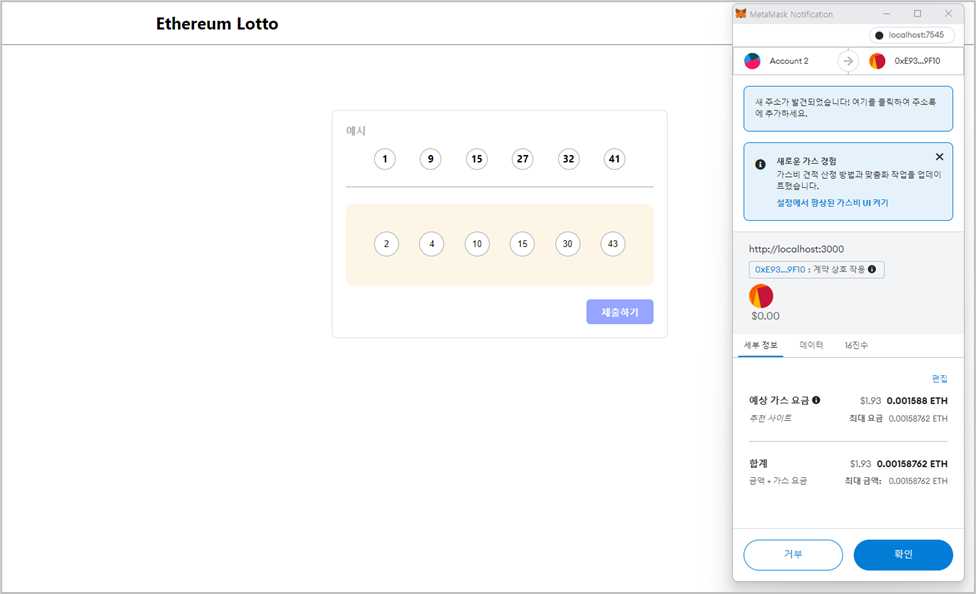Screen dimensions: 976x594
Task: Click the estimated gas fee info icon
Action: coord(818,400)
